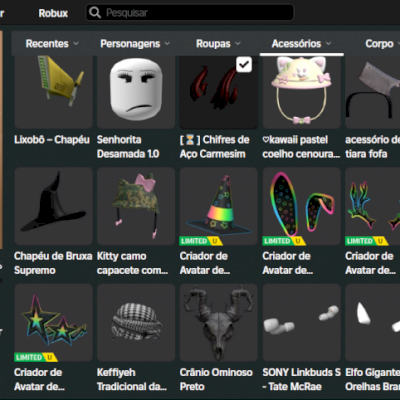Screen dimensions: 400x400
Task: Open the Criador de Avatar title under bunny ears
Action: click(287, 263)
